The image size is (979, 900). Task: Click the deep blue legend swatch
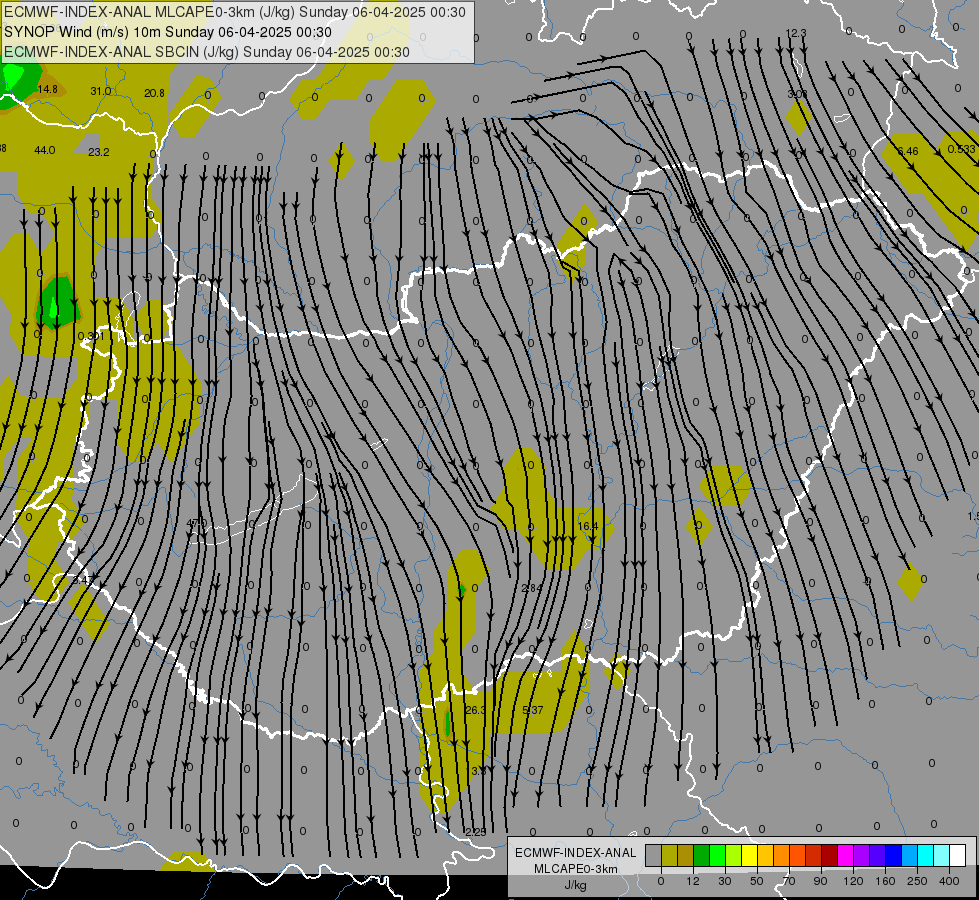[893, 855]
